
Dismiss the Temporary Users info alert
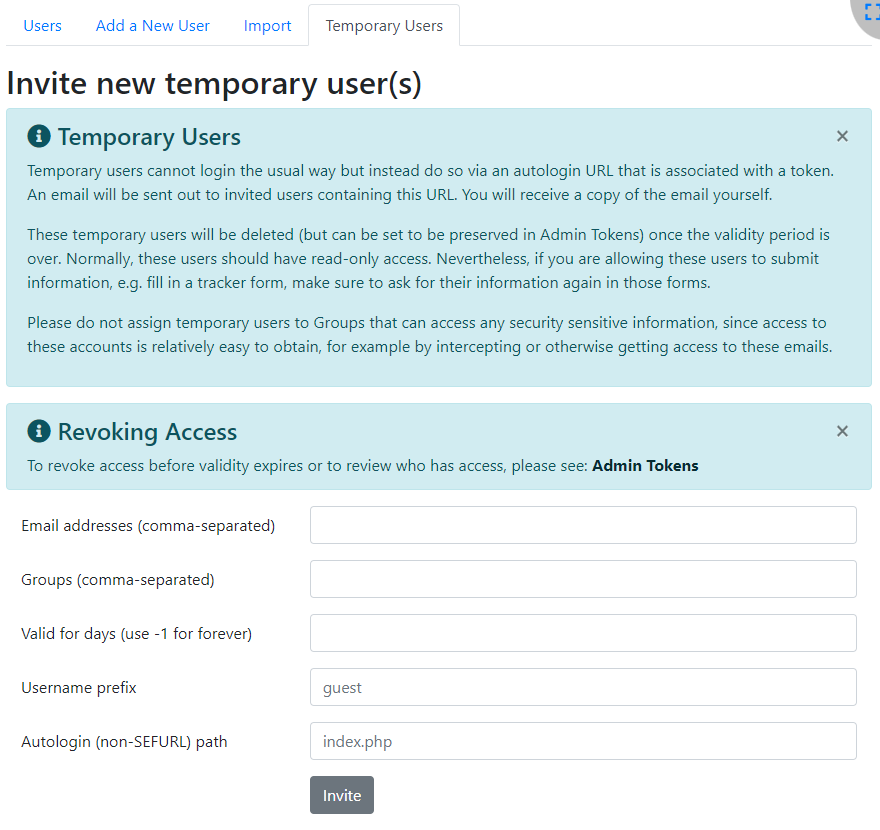(842, 136)
